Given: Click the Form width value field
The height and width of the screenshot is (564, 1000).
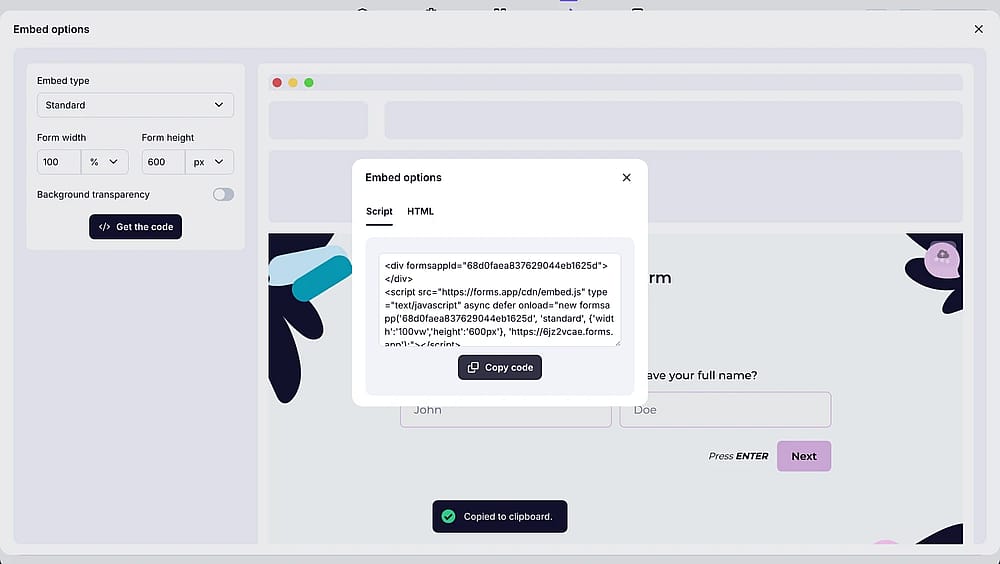Looking at the screenshot, I should (x=59, y=162).
